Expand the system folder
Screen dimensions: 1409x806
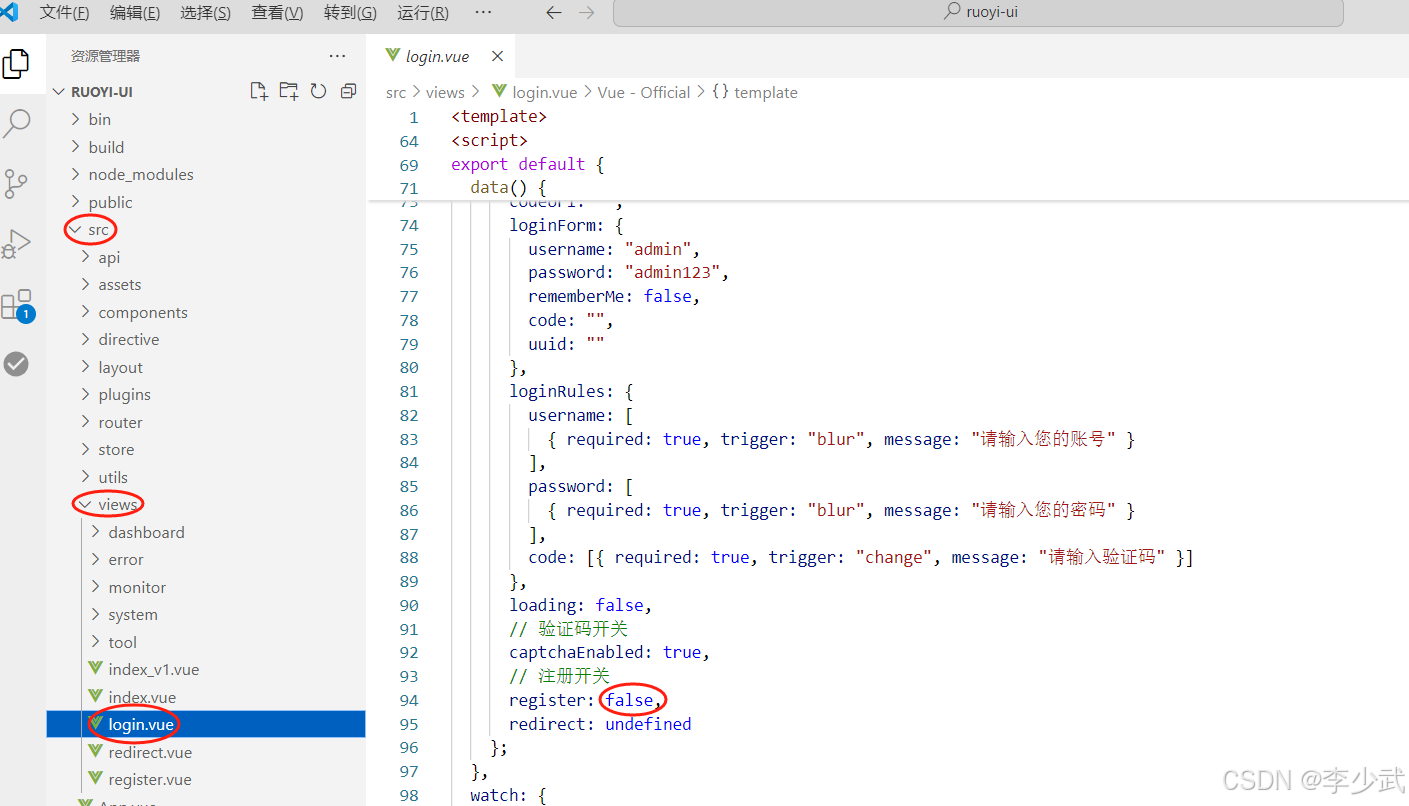(x=206, y=614)
